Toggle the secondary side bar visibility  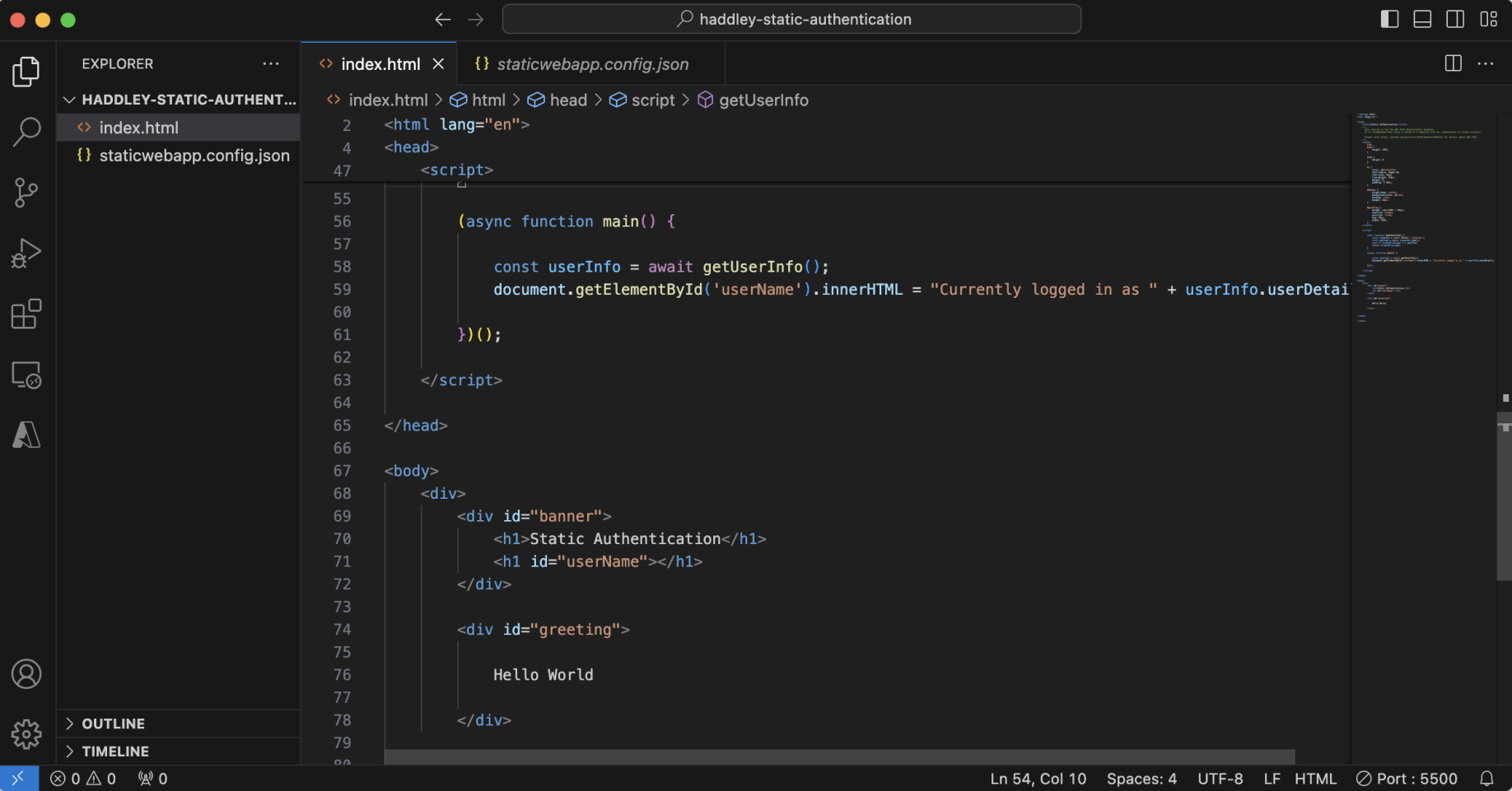(x=1455, y=19)
